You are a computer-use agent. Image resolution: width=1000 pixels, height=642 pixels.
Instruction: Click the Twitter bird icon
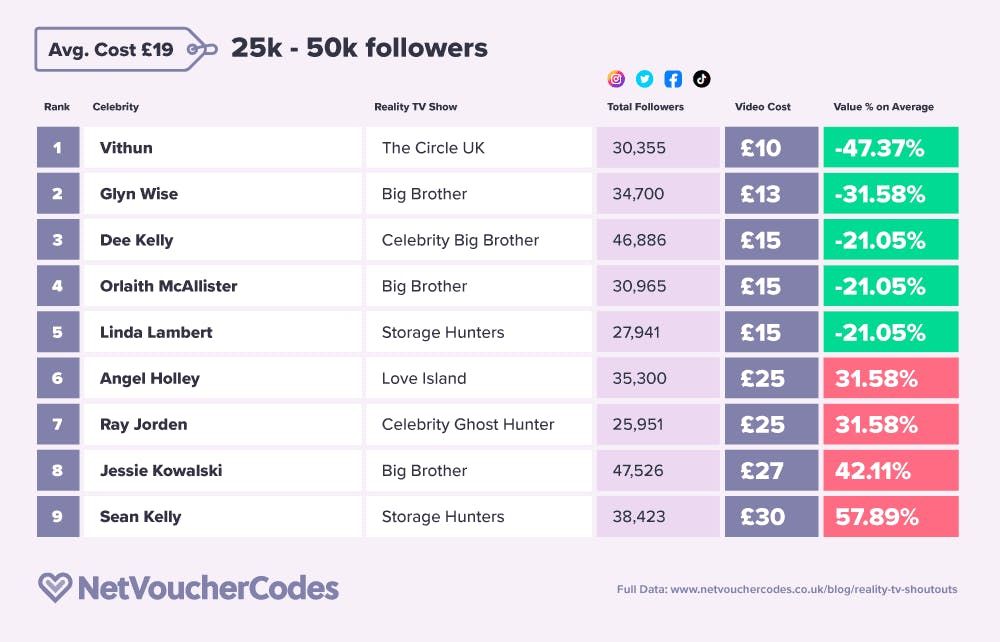(x=645, y=79)
